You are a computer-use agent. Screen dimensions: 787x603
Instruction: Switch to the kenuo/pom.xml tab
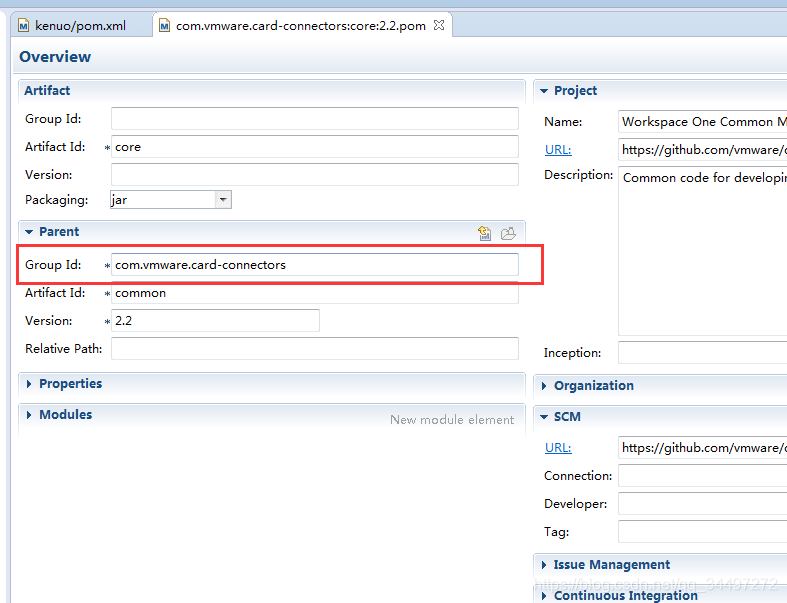coord(80,26)
